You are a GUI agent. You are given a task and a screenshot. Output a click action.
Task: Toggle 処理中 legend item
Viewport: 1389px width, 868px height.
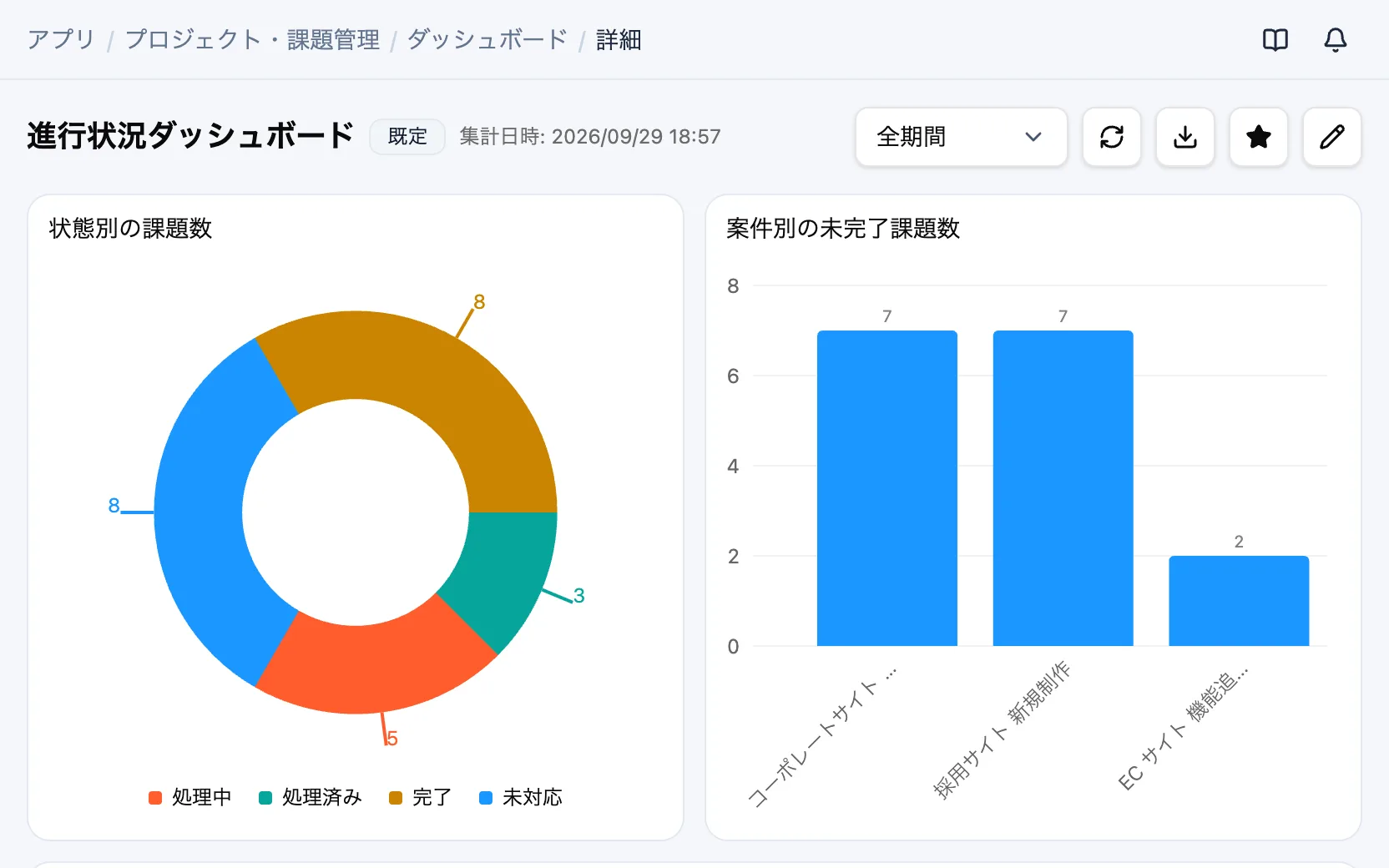(x=190, y=798)
